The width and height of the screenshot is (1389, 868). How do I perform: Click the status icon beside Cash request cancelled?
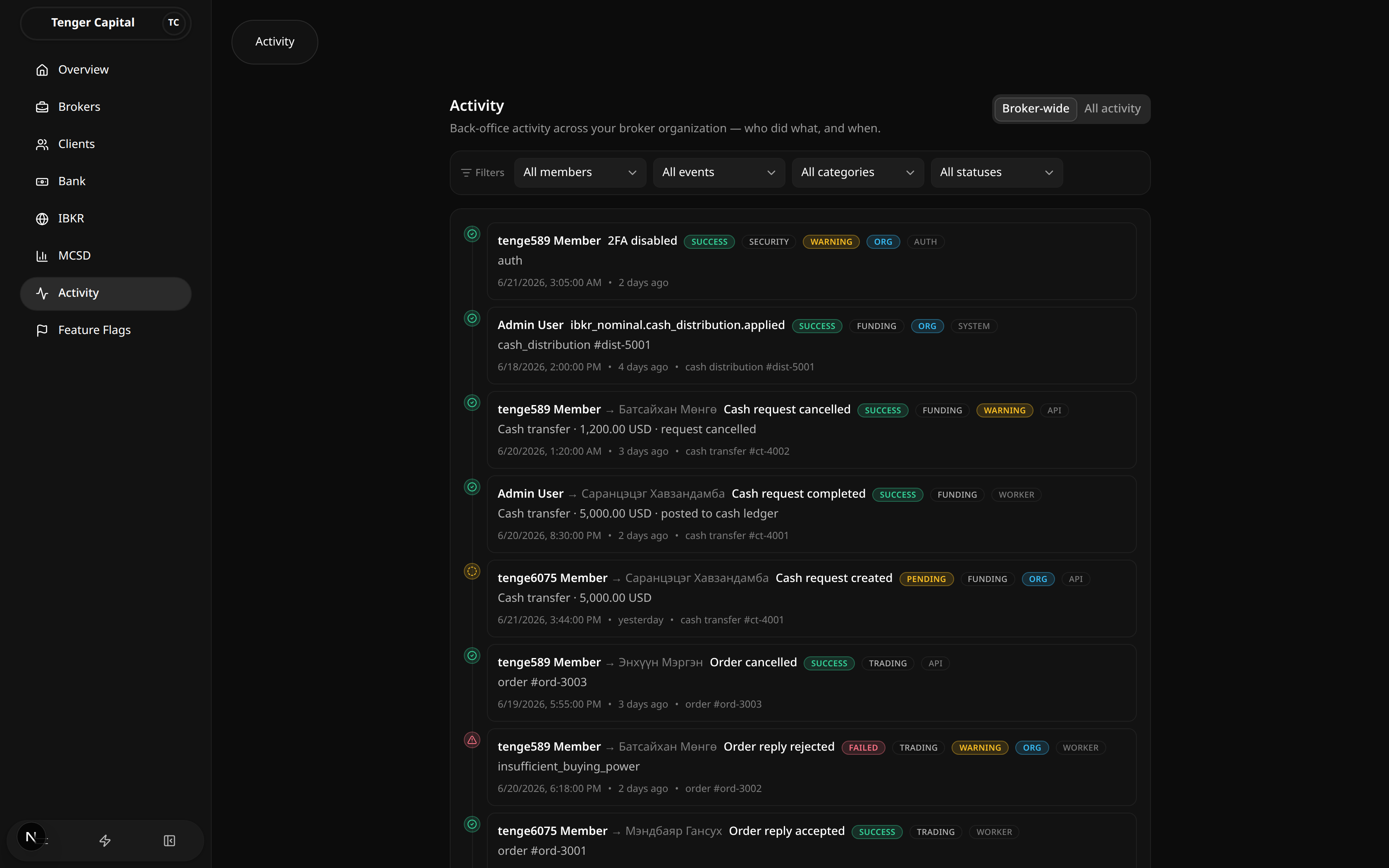click(472, 403)
